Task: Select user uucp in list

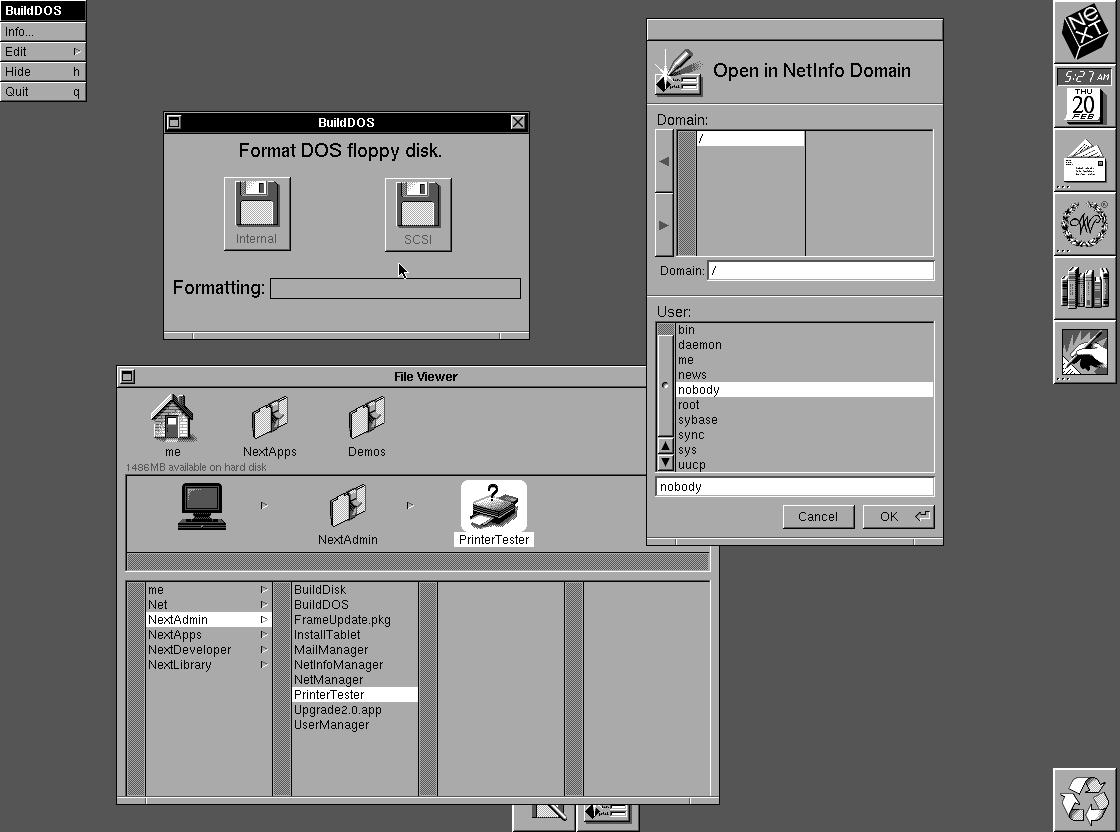Action: (804, 465)
